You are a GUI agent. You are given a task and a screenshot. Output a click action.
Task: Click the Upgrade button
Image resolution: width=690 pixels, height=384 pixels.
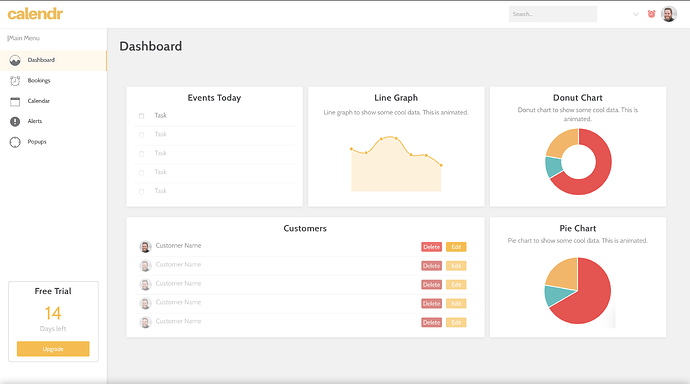pyautogui.click(x=53, y=349)
